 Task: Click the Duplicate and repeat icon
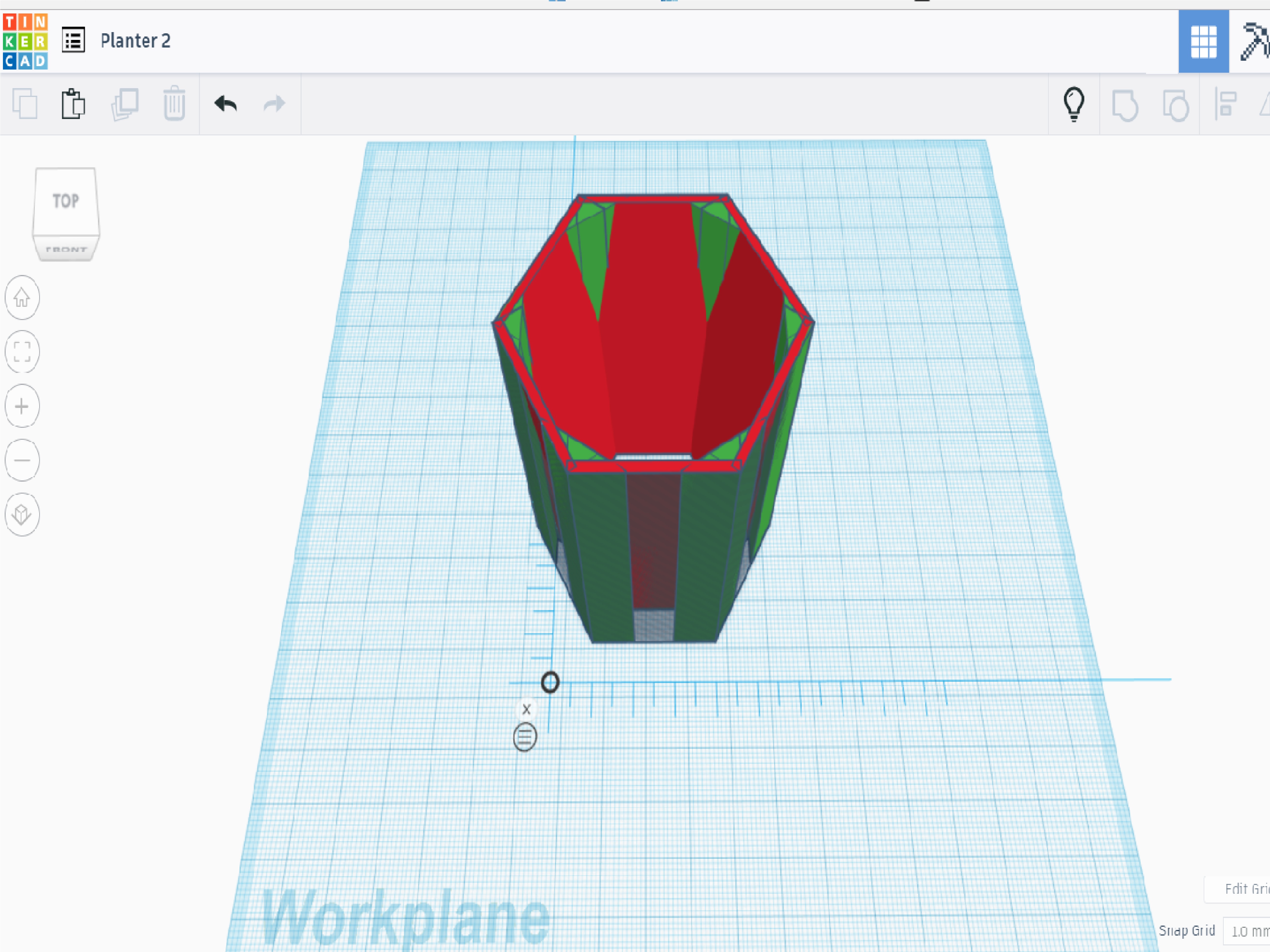[125, 105]
